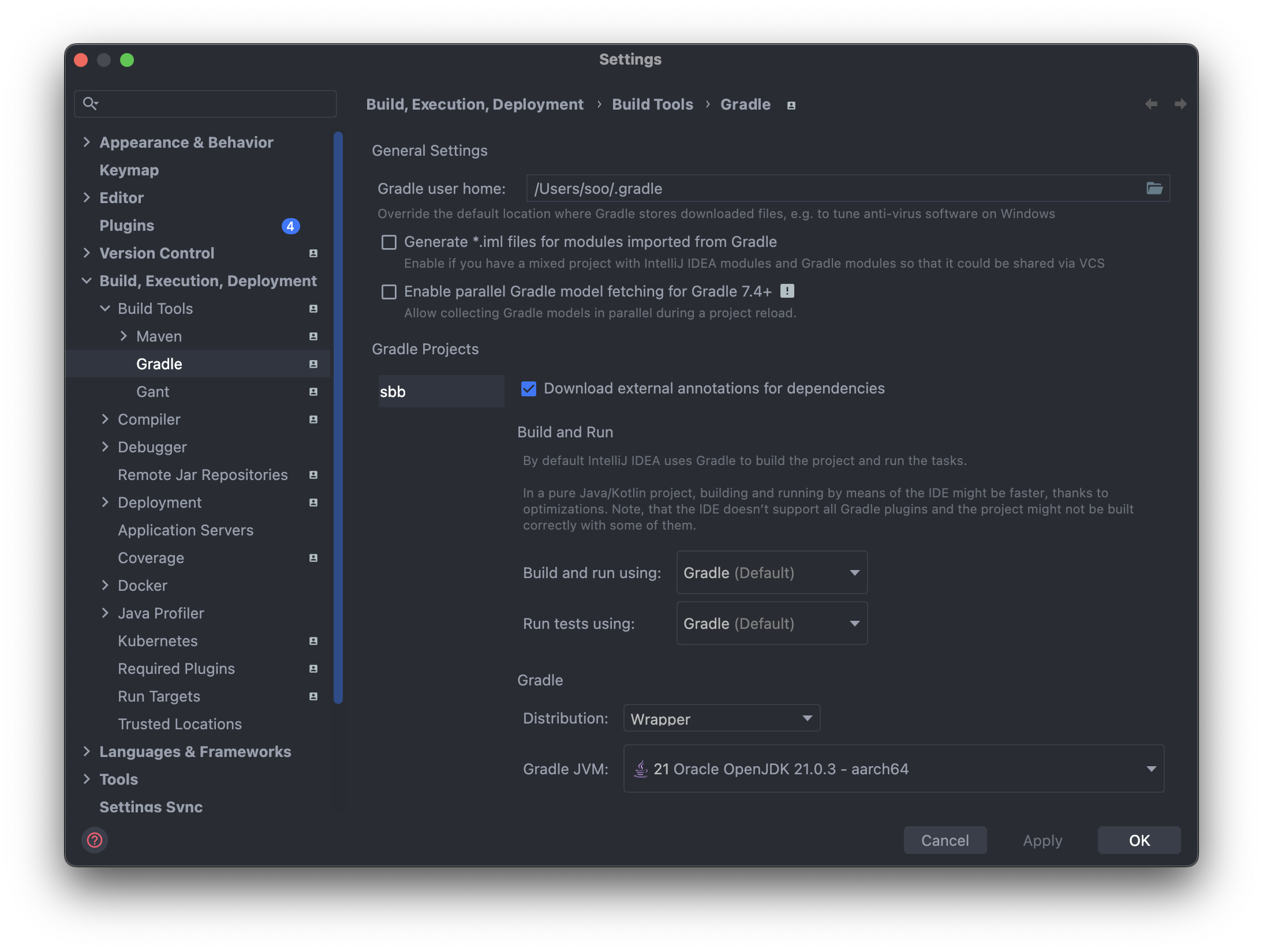Open the Build and run using dropdown
This screenshot has height=952, width=1263.
click(x=772, y=572)
